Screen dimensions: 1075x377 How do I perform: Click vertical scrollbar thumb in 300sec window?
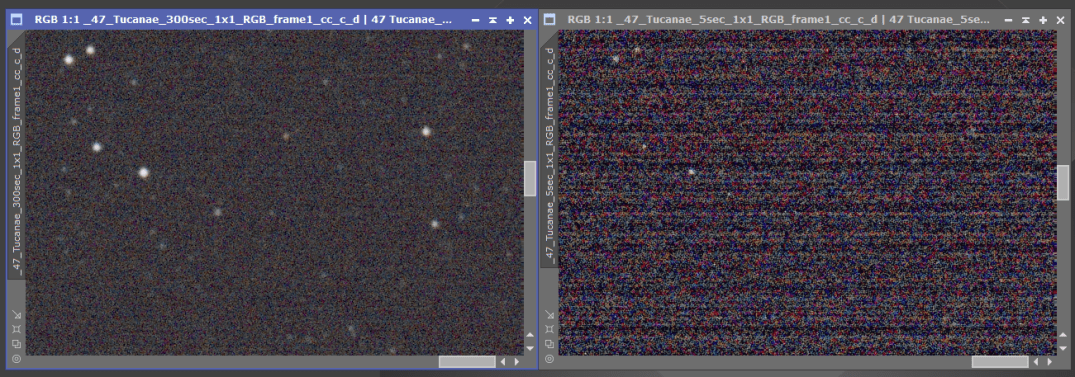530,178
